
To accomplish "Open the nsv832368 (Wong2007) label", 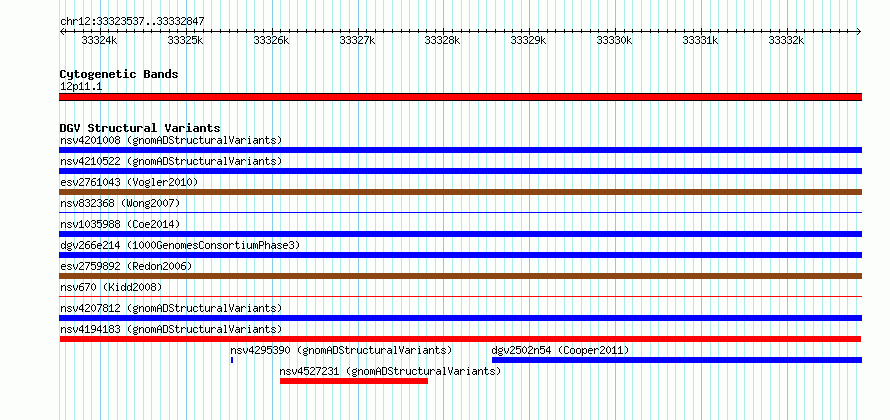I will (x=120, y=203).
